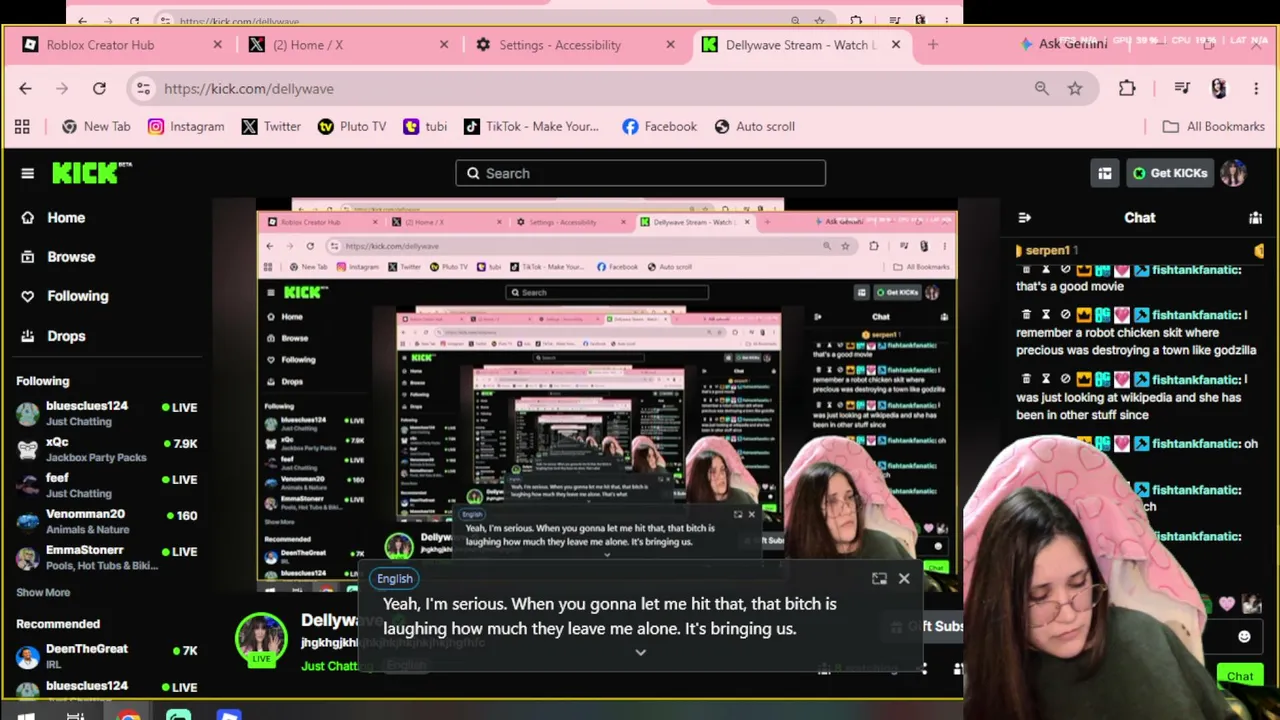
Task: Open the Pluto TV bookmark
Action: (352, 126)
